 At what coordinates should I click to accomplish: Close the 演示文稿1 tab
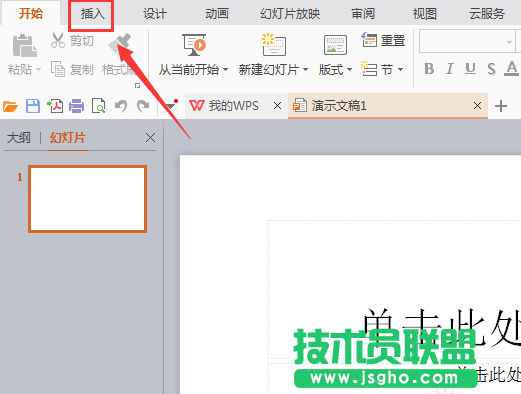click(x=477, y=106)
